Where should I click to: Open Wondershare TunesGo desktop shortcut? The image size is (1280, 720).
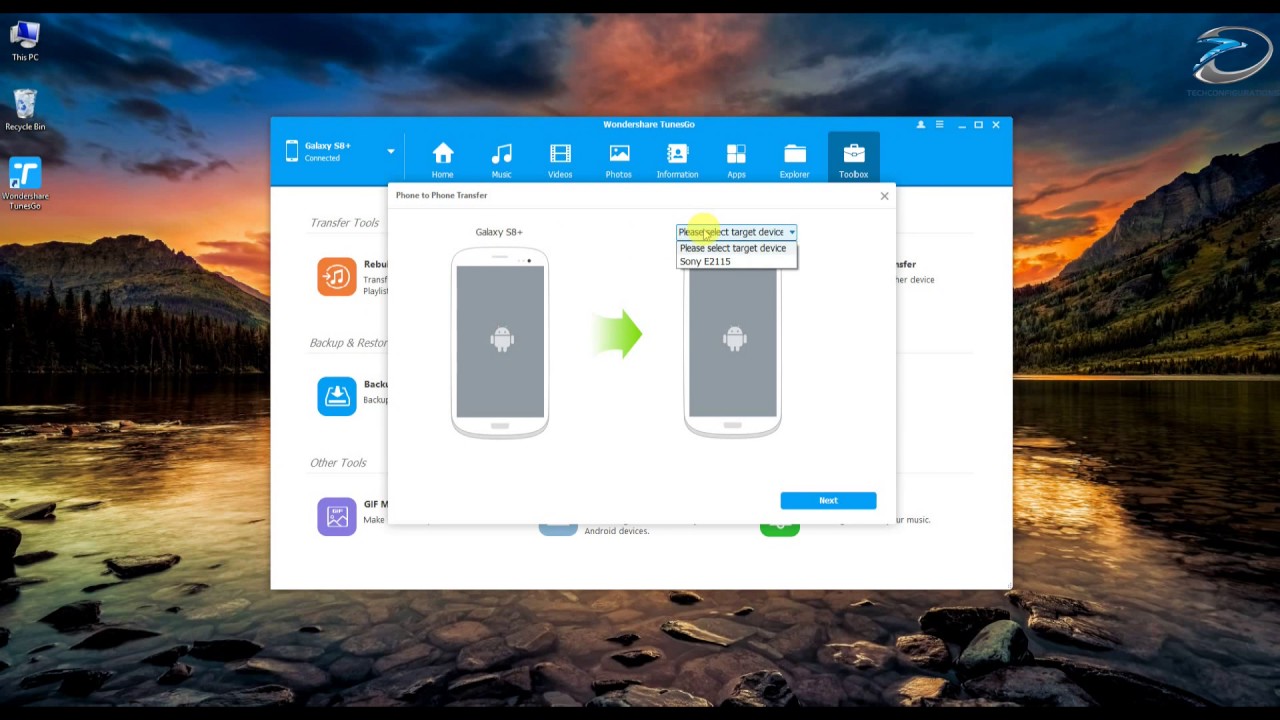[x=25, y=183]
